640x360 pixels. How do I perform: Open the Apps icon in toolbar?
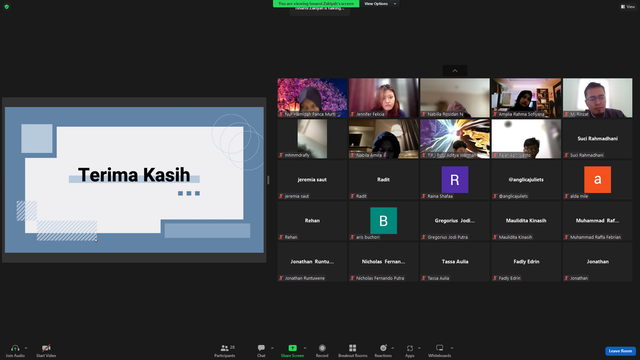(x=410, y=348)
